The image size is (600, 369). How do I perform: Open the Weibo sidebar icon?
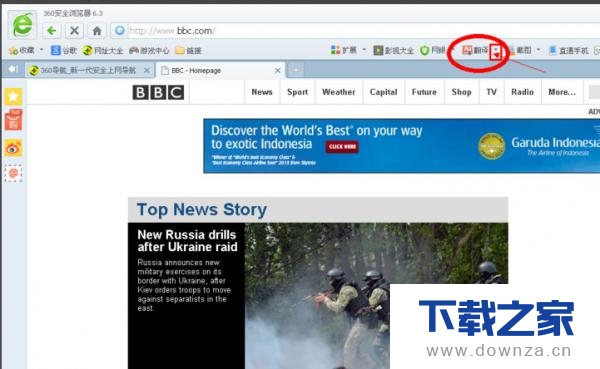click(13, 149)
